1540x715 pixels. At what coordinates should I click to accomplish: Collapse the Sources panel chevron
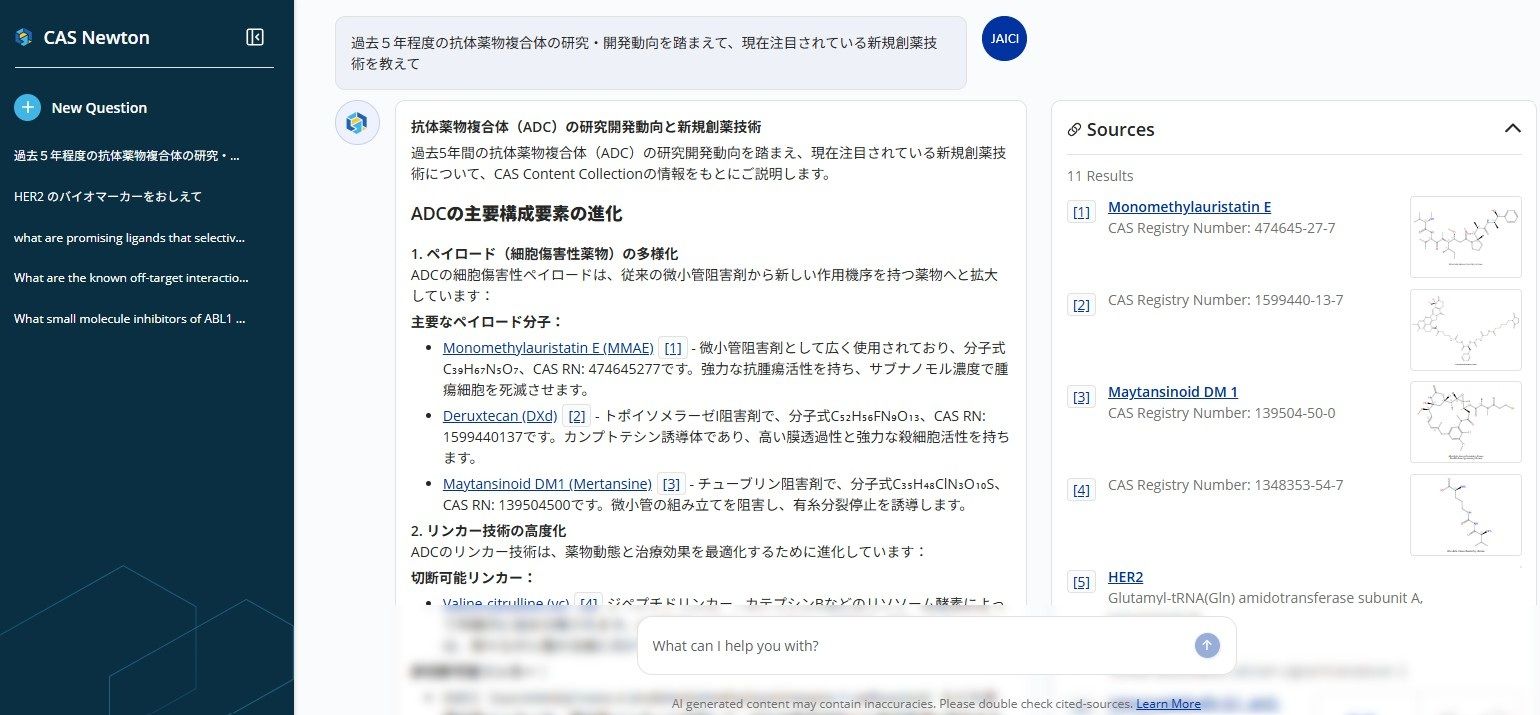pyautogui.click(x=1512, y=128)
